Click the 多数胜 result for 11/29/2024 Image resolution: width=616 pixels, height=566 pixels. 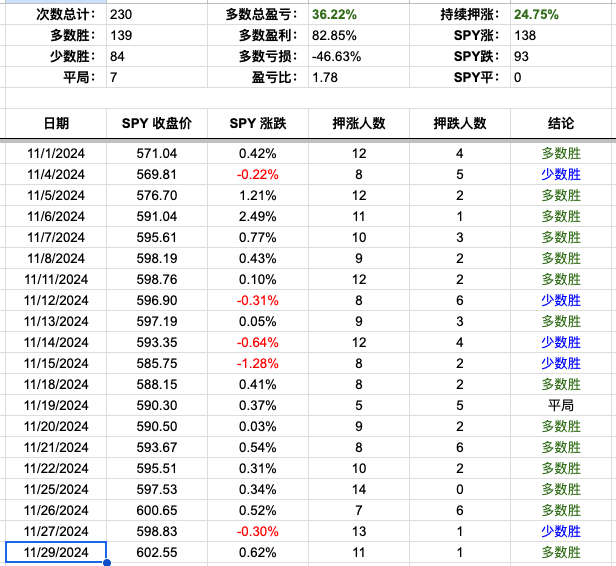561,553
